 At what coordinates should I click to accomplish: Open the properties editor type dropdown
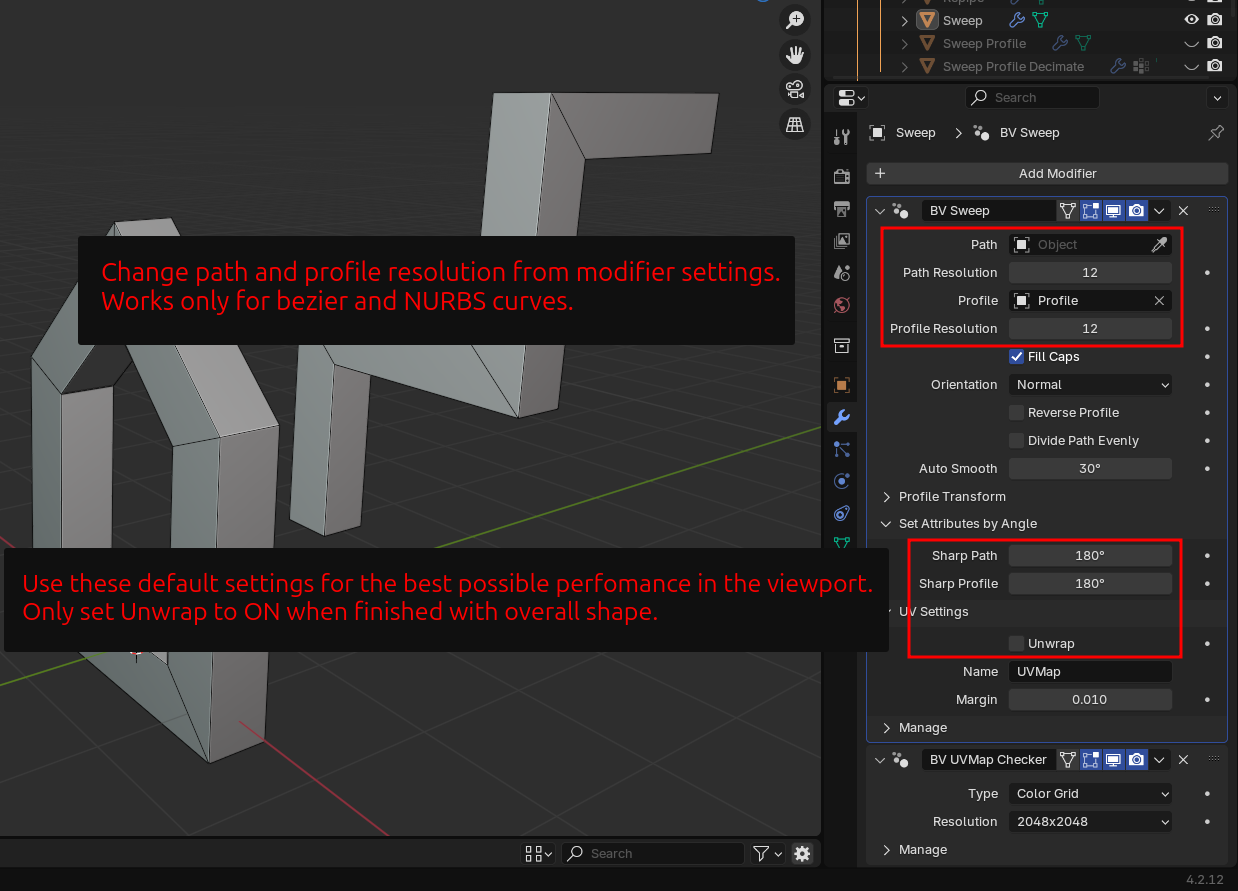(852, 98)
